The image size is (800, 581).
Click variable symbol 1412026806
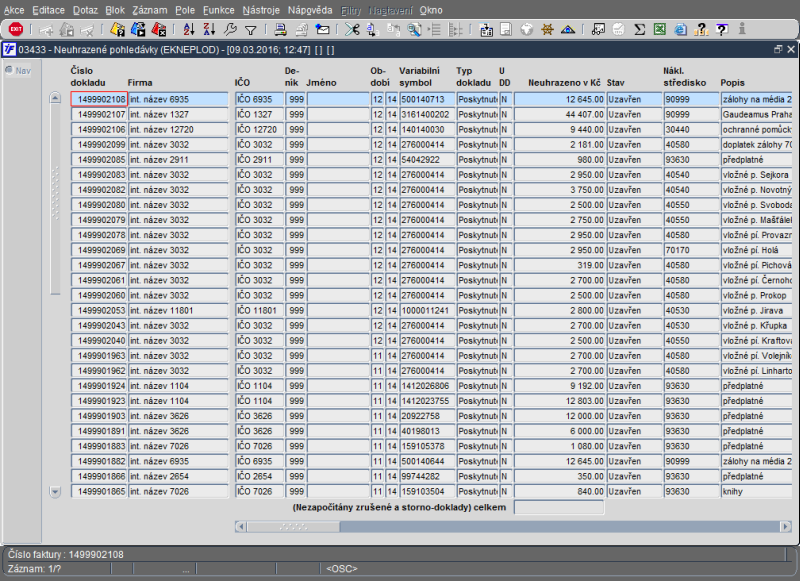(x=427, y=386)
